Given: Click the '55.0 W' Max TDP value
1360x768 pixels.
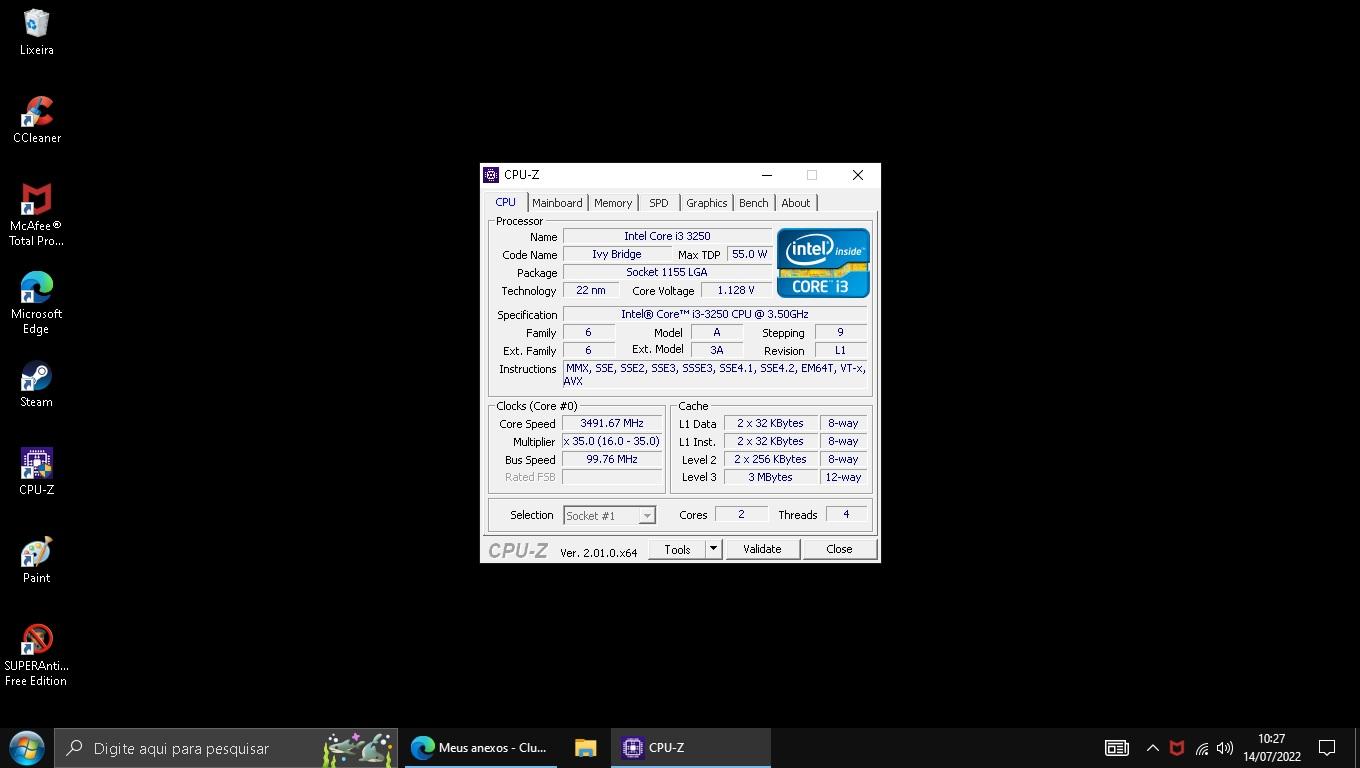Looking at the screenshot, I should [x=750, y=254].
